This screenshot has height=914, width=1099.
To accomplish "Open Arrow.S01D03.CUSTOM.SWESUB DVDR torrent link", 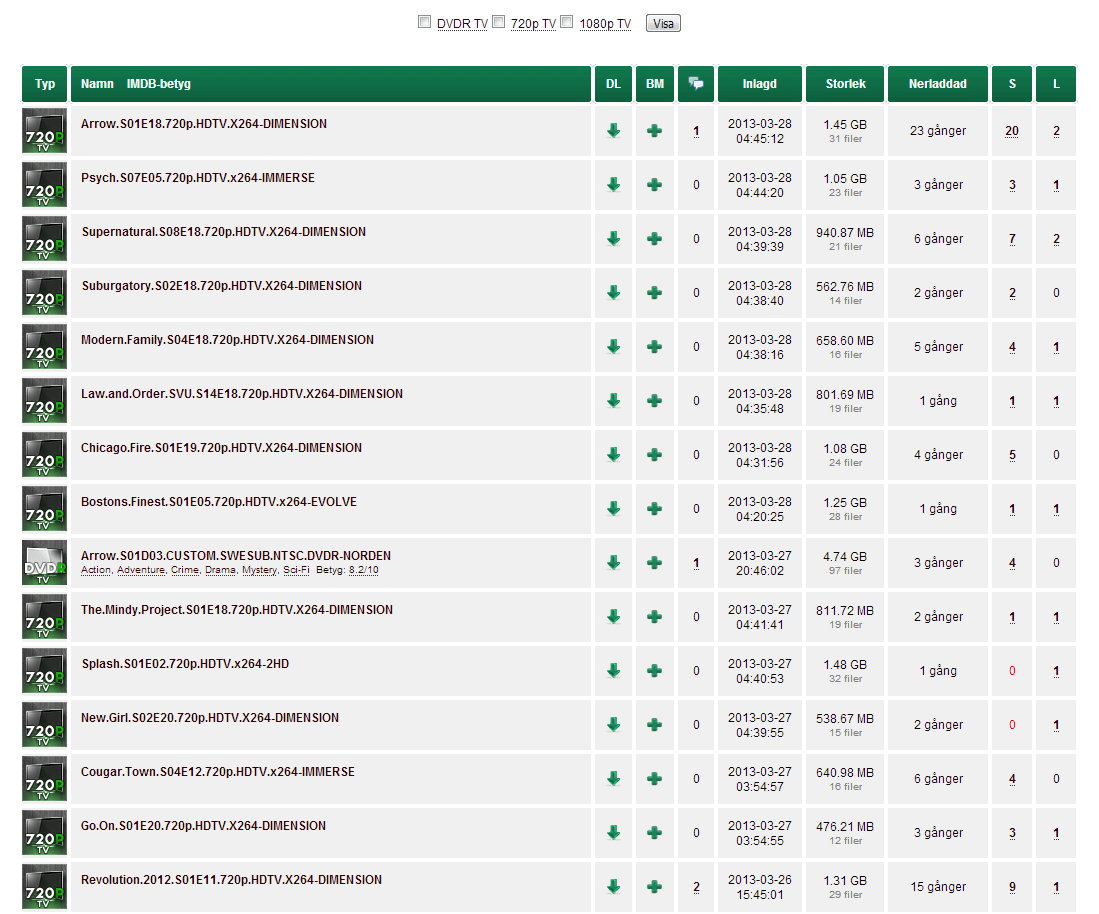I will 236,556.
